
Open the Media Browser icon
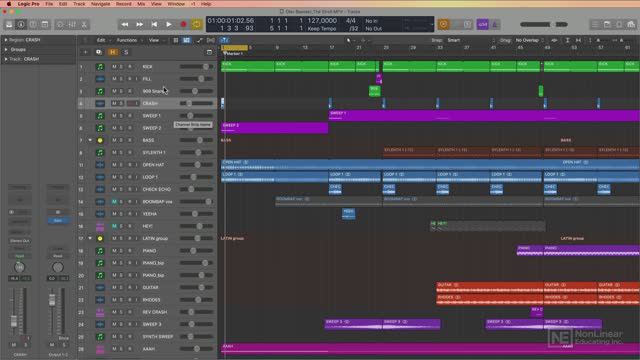point(631,24)
